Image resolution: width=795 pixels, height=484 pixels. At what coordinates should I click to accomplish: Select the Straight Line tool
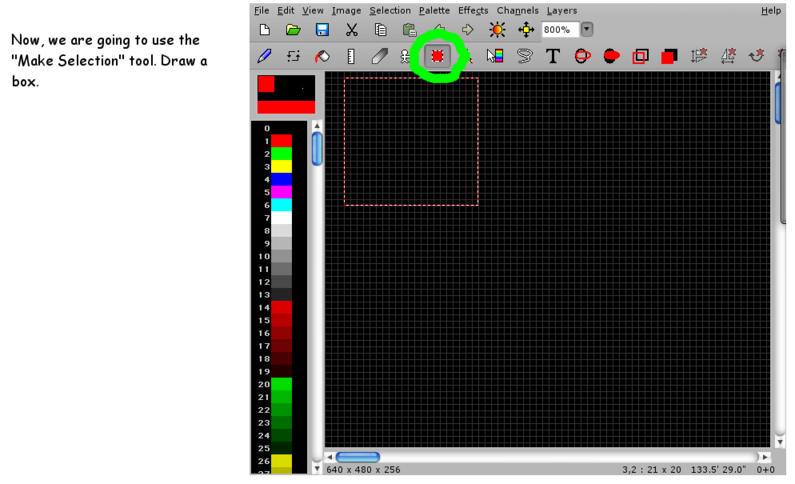pyautogui.click(x=351, y=56)
